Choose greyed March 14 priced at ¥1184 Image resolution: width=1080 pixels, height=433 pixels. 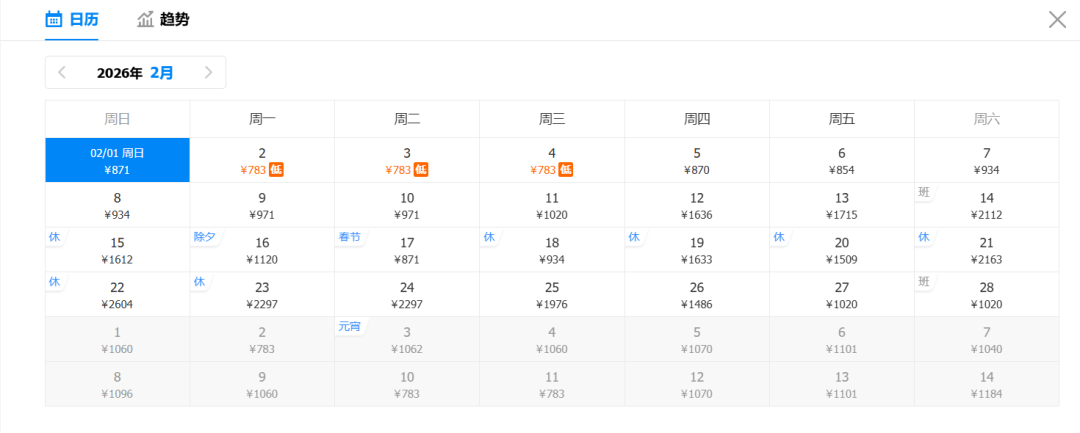point(986,384)
